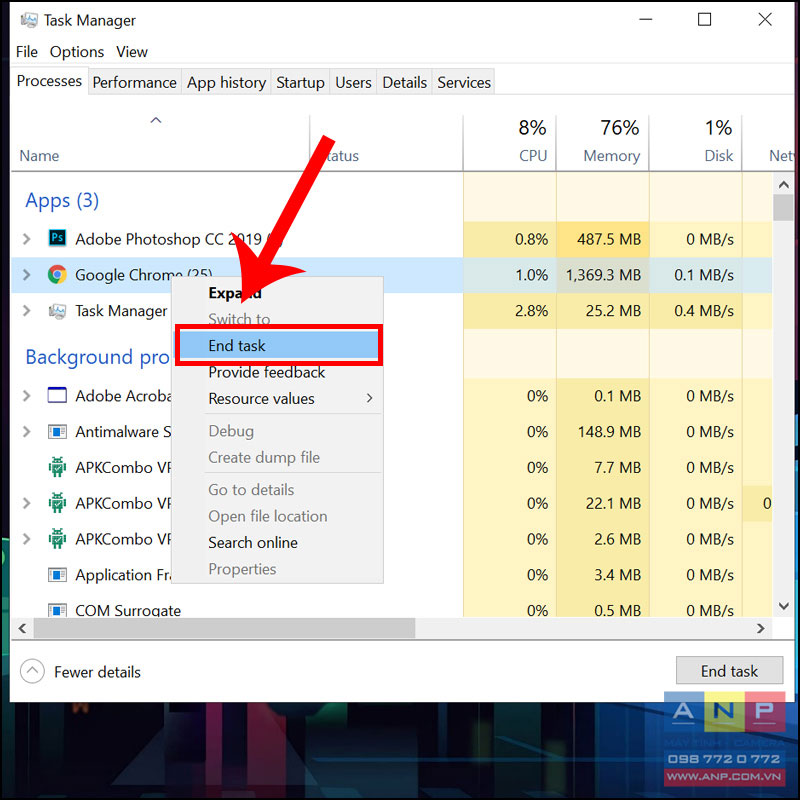The height and width of the screenshot is (800, 800).
Task: Open the File menu
Action: (x=27, y=52)
